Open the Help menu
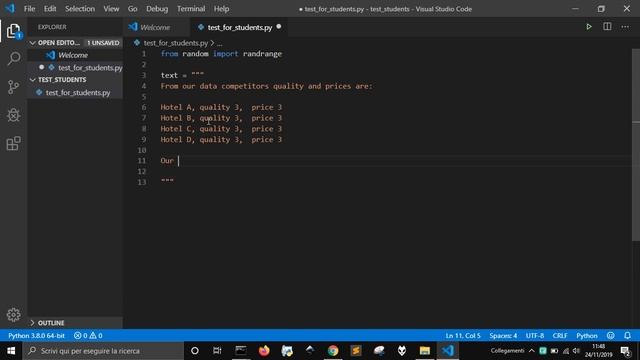The width and height of the screenshot is (640, 360). [x=221, y=9]
